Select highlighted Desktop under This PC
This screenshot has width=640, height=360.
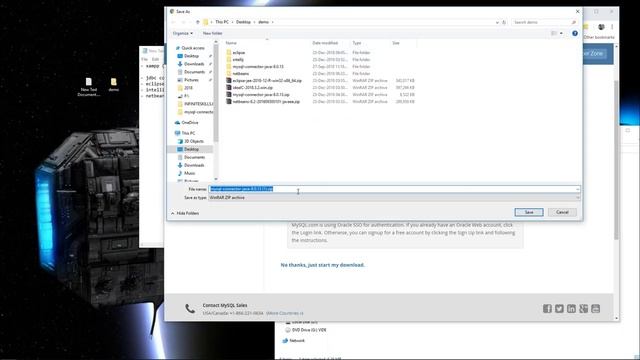pyautogui.click(x=191, y=149)
